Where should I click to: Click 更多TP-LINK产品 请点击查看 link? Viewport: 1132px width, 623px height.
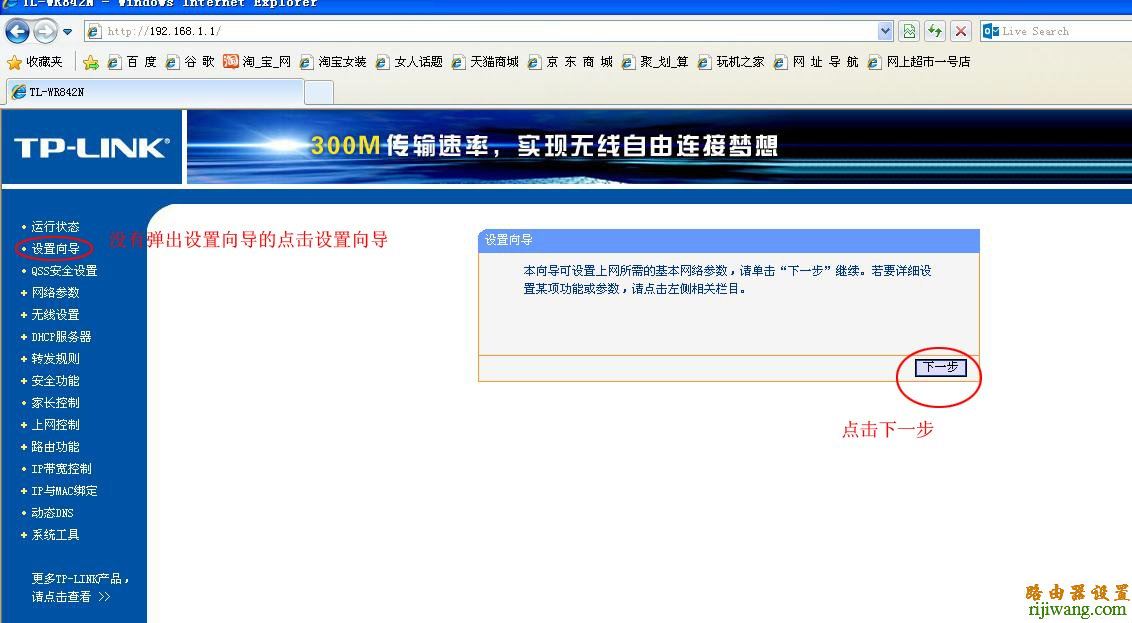coord(79,588)
